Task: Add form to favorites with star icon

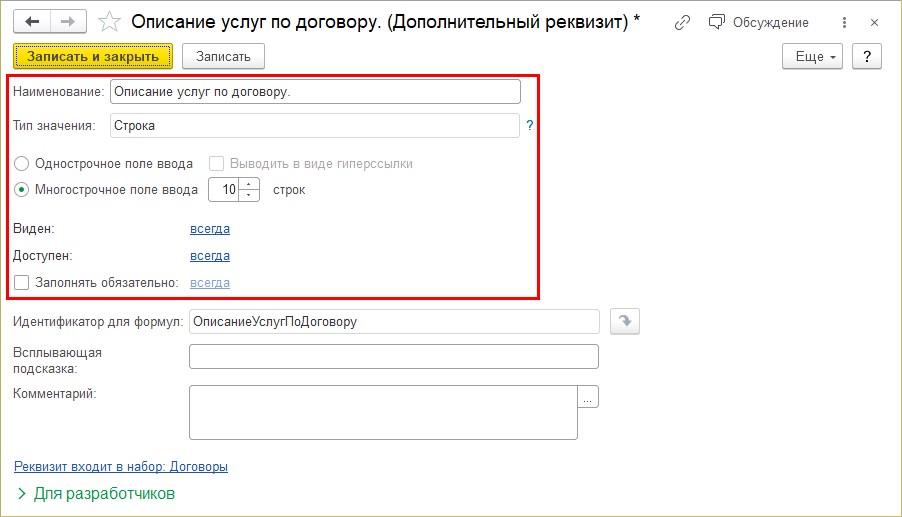Action: click(x=112, y=21)
